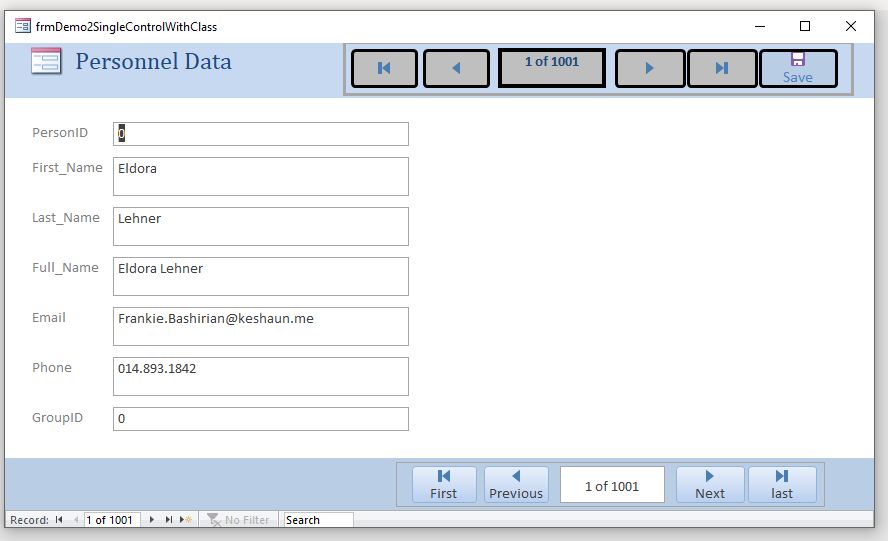
Task: Edit the Phone field 014.893.1842
Action: point(261,376)
